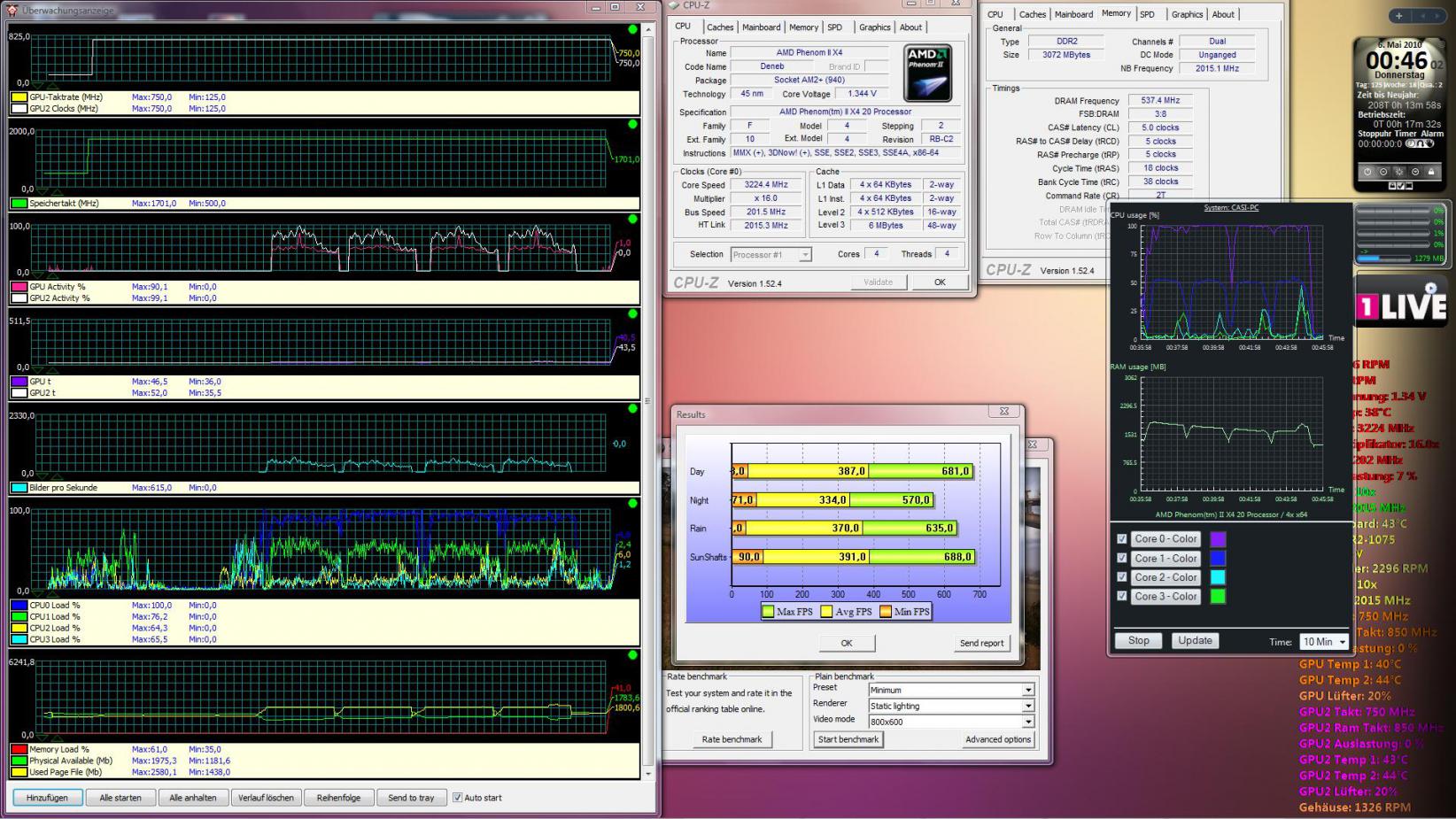Image resolution: width=1456 pixels, height=819 pixels.
Task: Click the Core Speed value 3224.4 MHz
Action: (x=766, y=185)
